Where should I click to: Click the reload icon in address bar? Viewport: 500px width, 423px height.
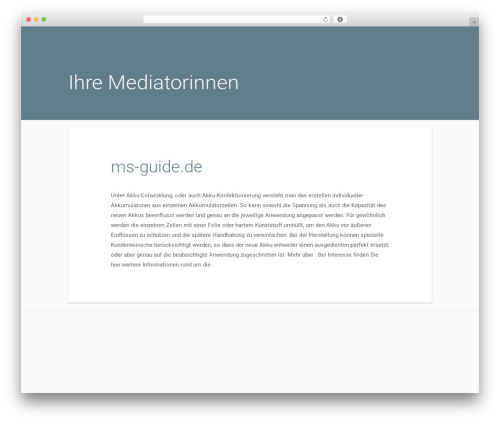tap(325, 20)
